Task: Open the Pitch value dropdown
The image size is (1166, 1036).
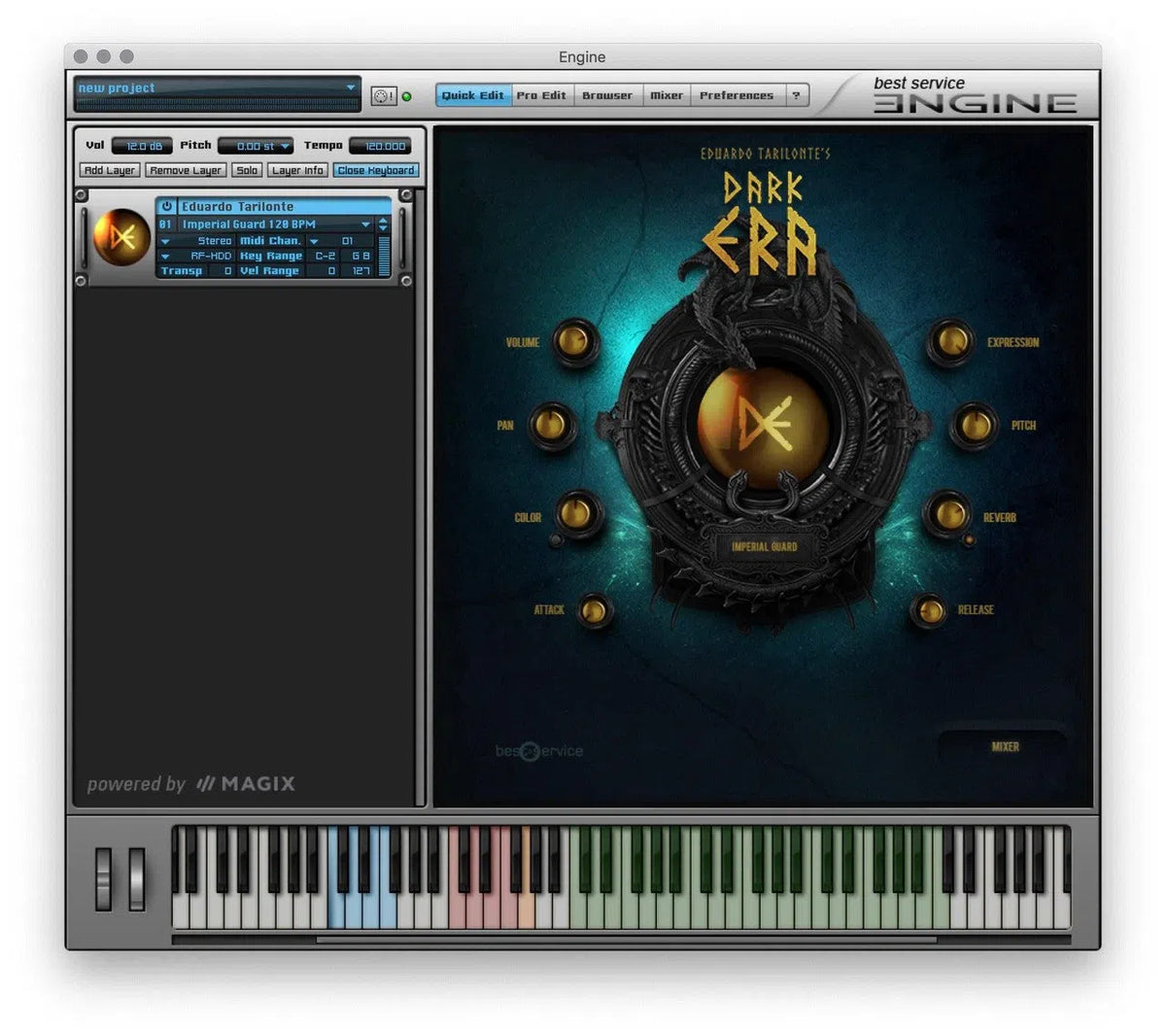Action: tap(286, 147)
